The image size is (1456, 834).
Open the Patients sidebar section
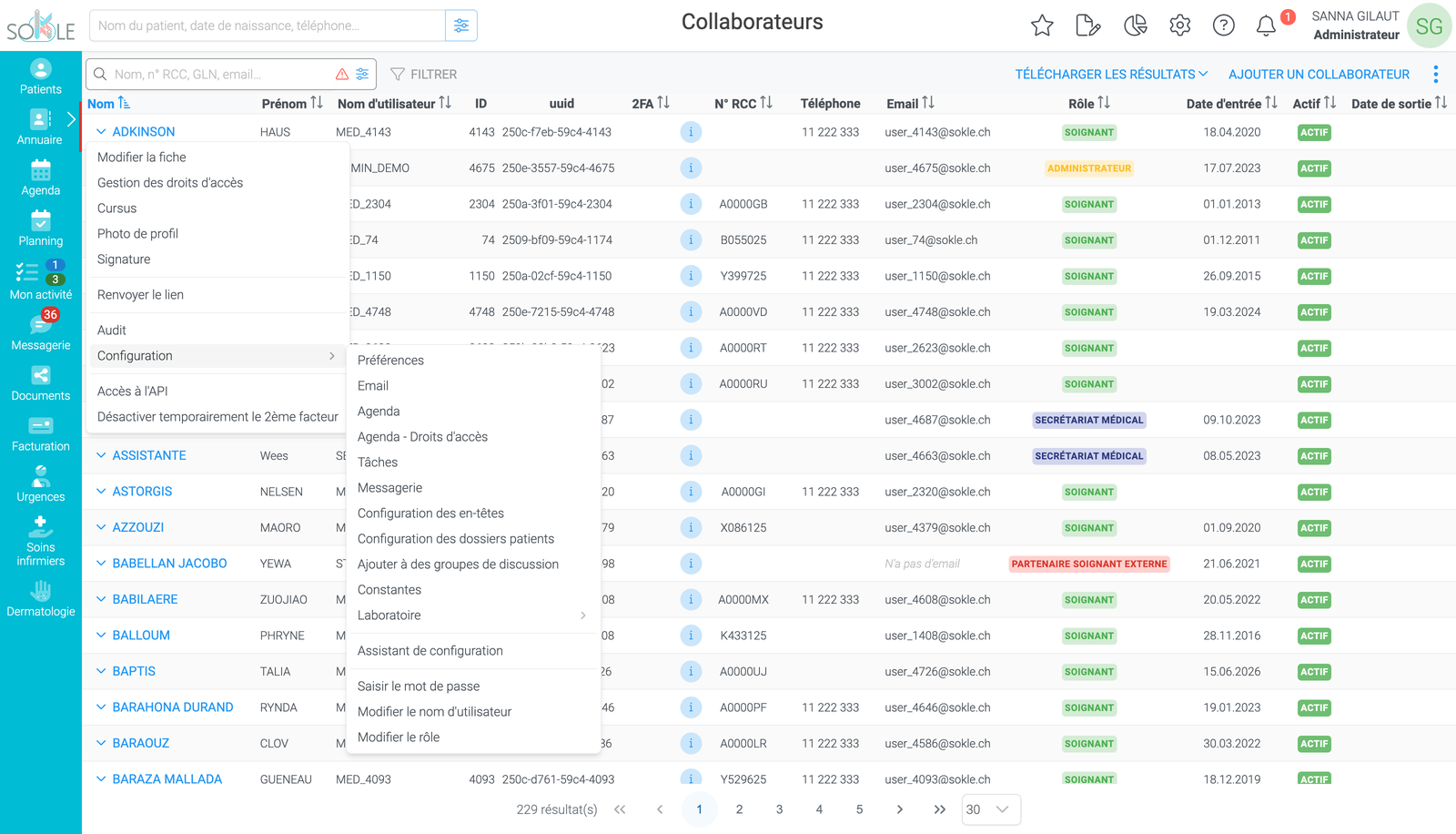click(x=41, y=77)
